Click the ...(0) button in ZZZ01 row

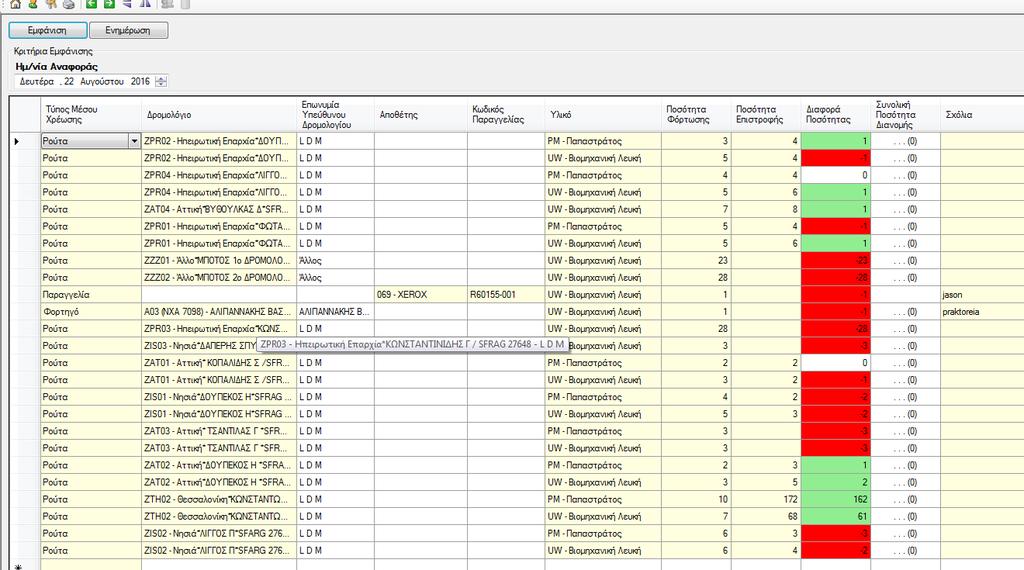pos(905,261)
